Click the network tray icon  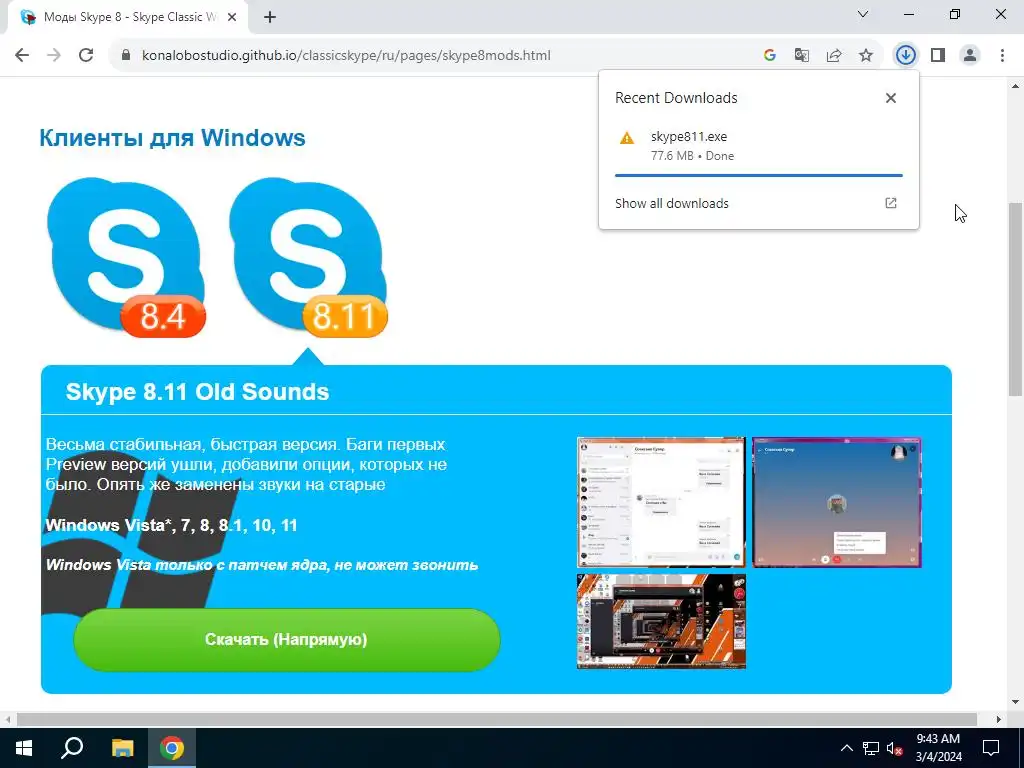(x=871, y=748)
